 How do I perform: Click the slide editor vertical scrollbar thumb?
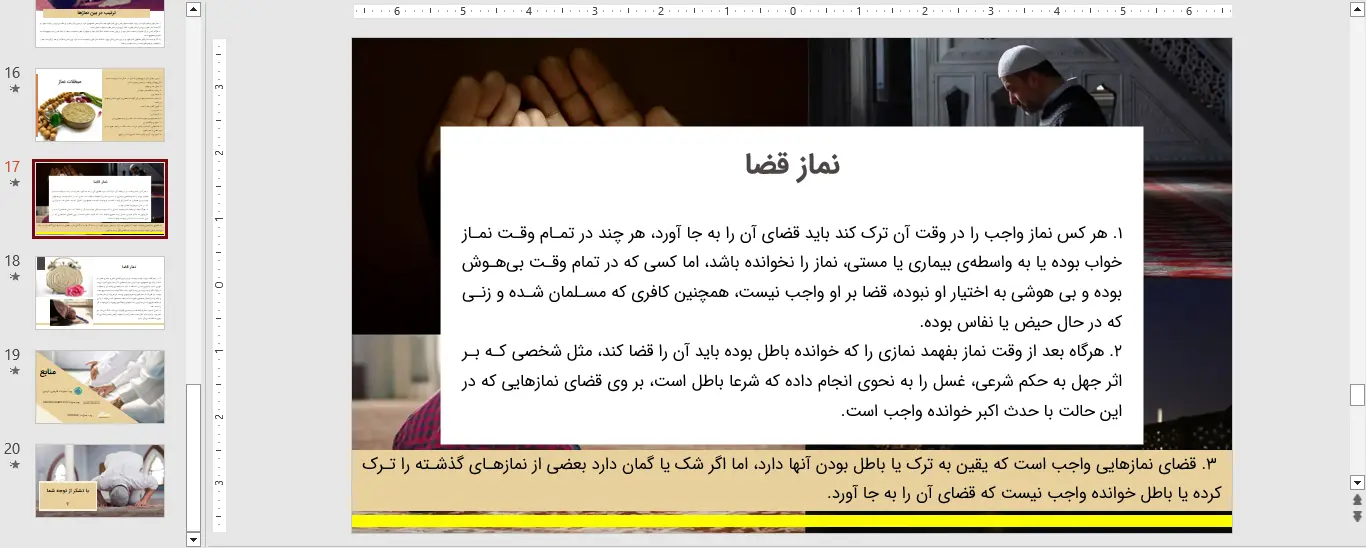(1357, 394)
